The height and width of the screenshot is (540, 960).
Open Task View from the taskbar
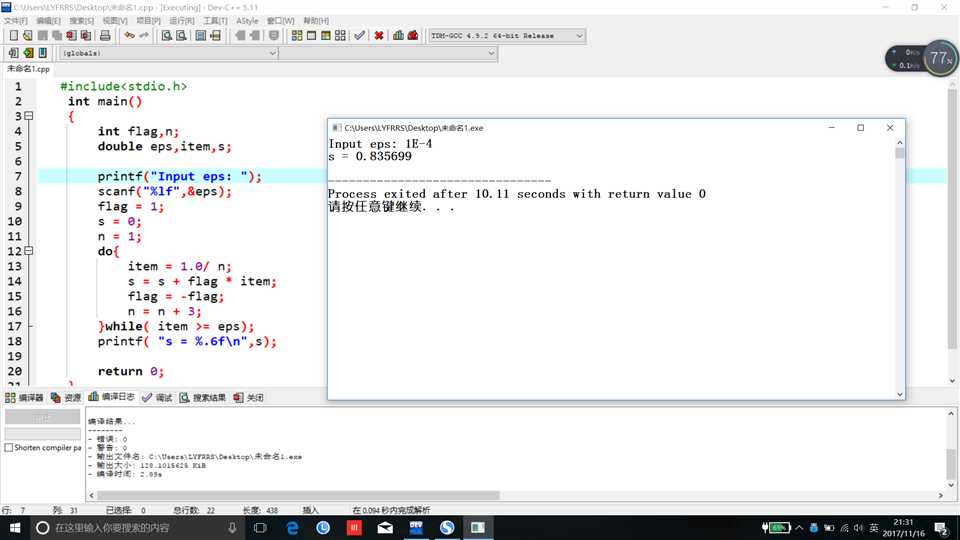260,528
